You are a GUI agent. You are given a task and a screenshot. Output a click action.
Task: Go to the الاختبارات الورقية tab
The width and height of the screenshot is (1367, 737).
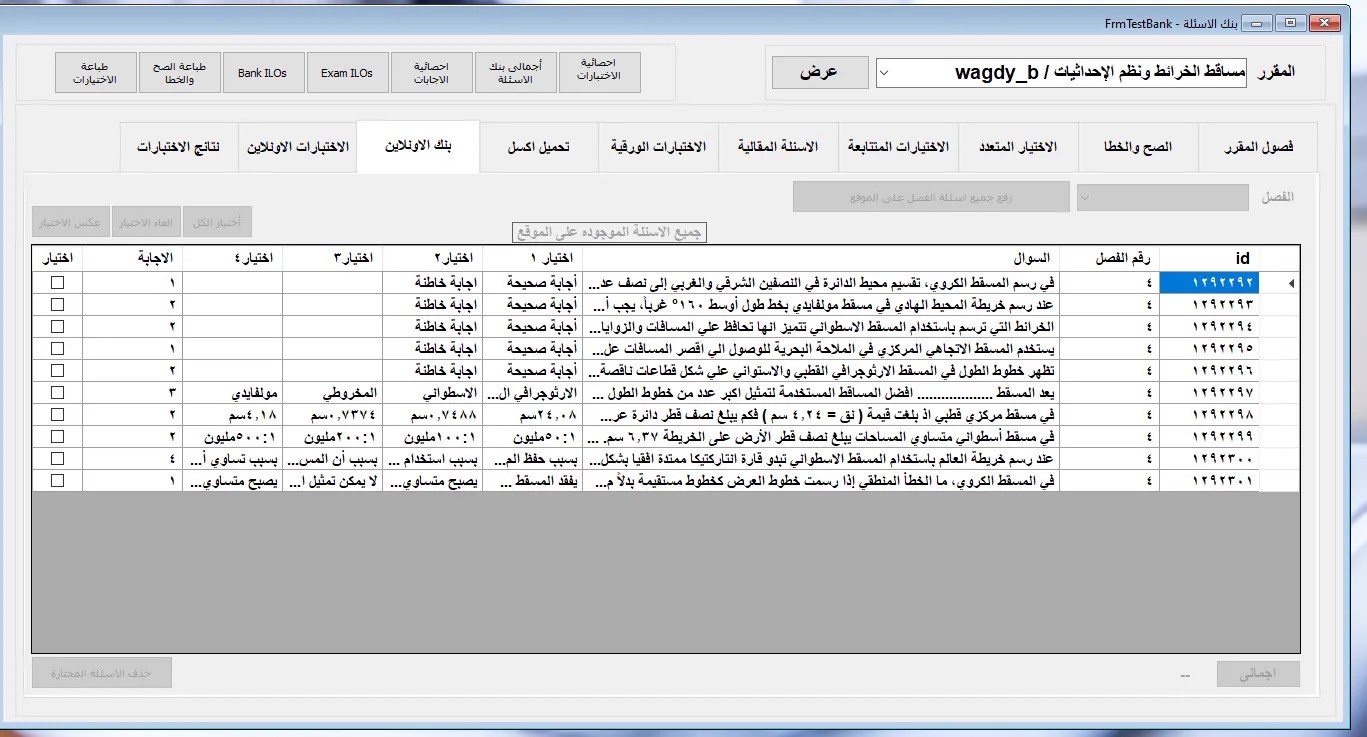click(x=658, y=147)
